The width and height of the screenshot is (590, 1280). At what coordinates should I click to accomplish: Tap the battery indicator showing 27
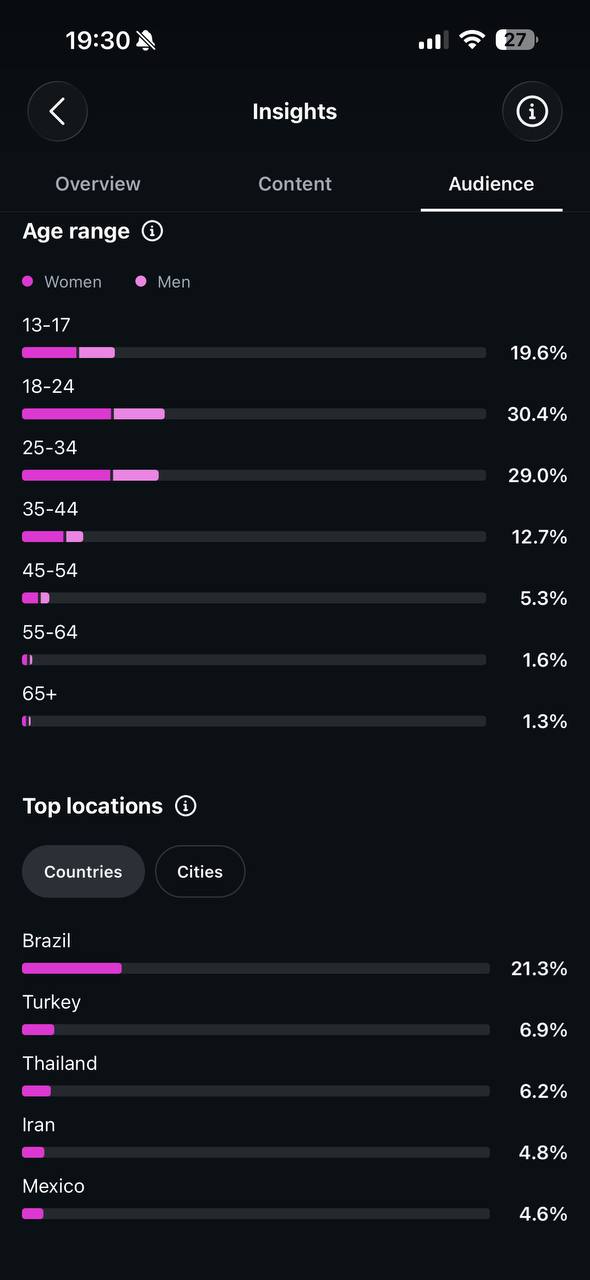517,40
